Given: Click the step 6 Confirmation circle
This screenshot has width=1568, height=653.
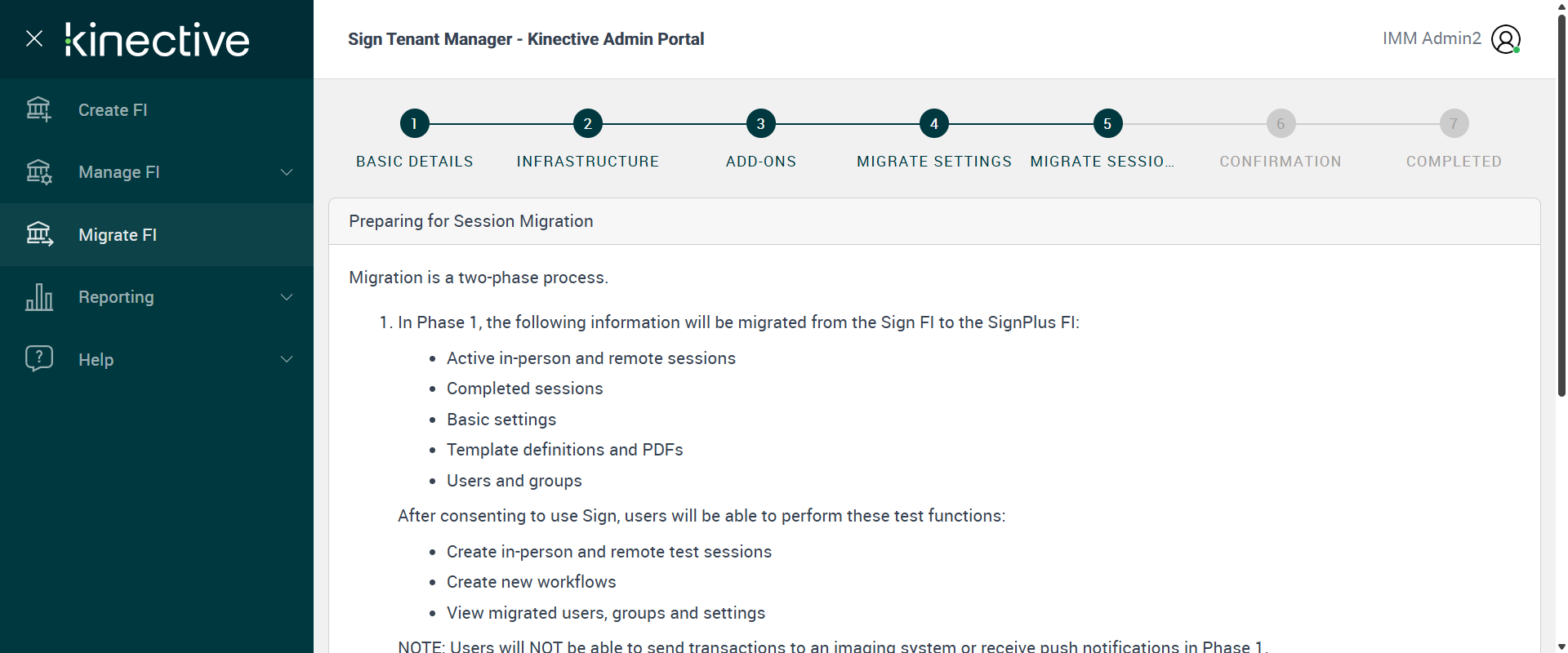Looking at the screenshot, I should point(1281,124).
